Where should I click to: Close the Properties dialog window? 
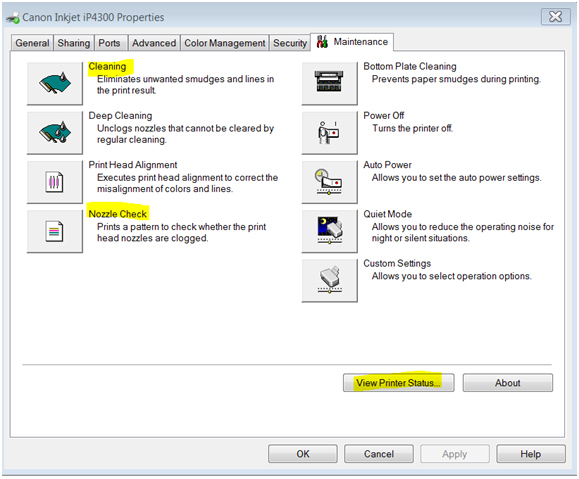click(x=555, y=17)
